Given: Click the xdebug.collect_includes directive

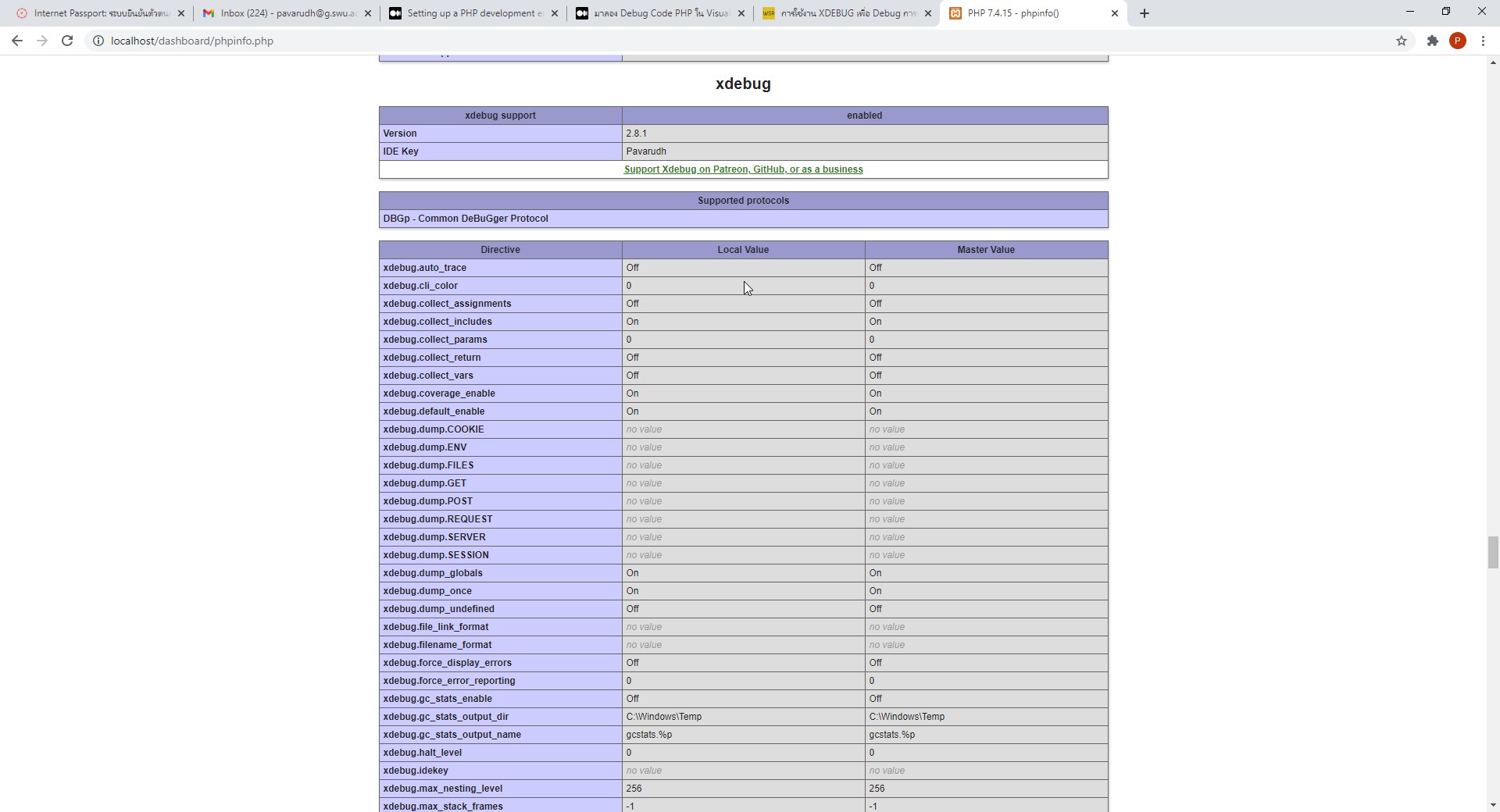Looking at the screenshot, I should point(437,322).
